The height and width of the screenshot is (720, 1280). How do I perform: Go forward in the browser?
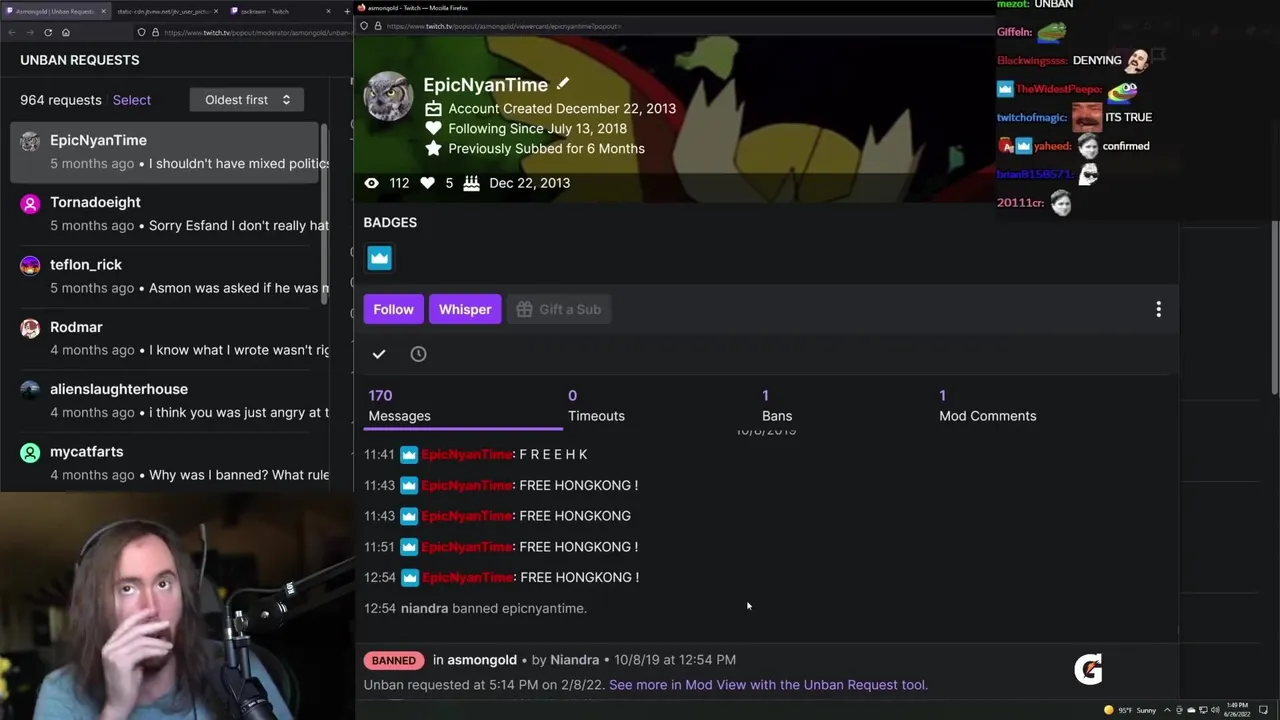coord(29,32)
